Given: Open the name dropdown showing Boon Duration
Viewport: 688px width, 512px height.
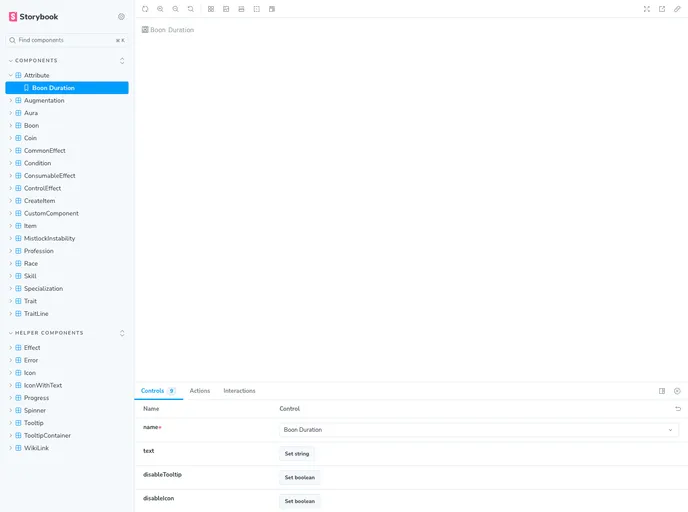Looking at the screenshot, I should [x=479, y=430].
